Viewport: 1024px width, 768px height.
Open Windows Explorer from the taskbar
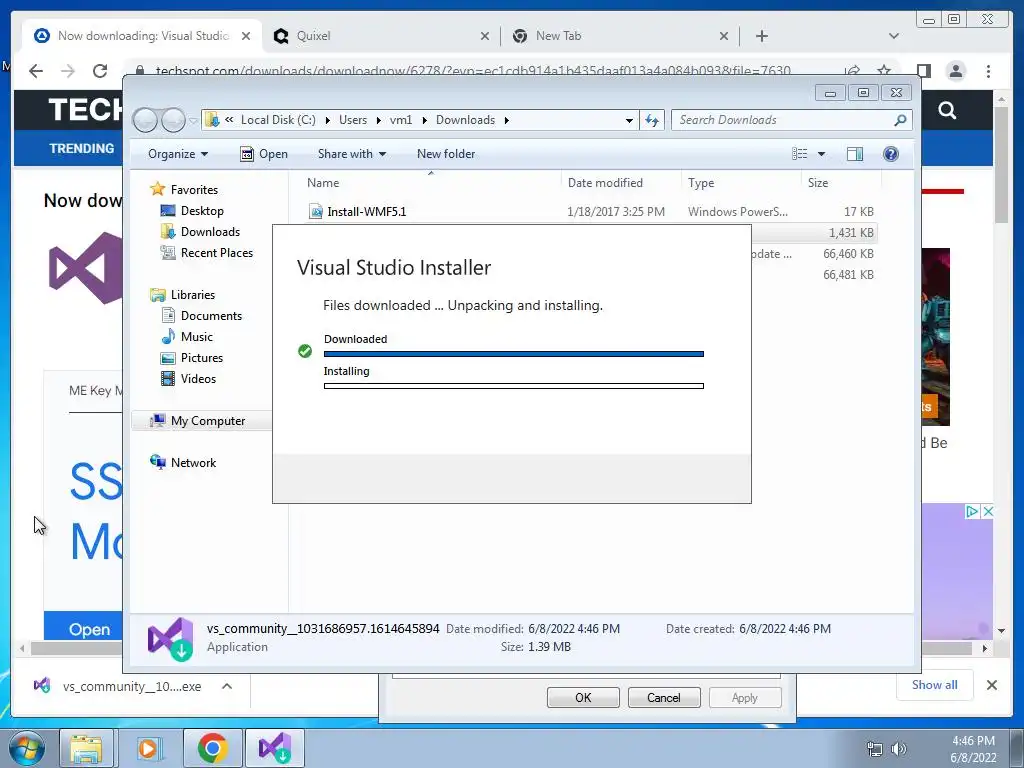click(86, 748)
